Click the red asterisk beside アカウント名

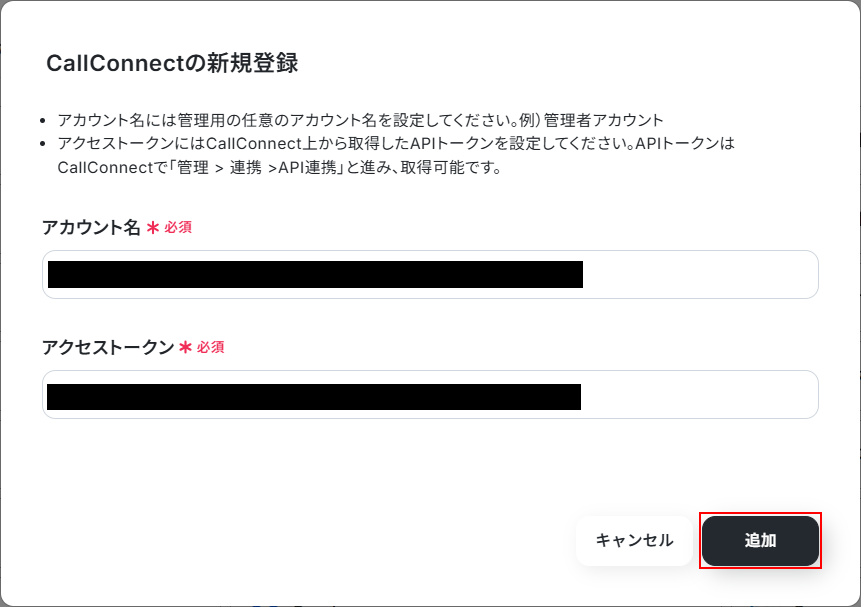click(x=153, y=227)
